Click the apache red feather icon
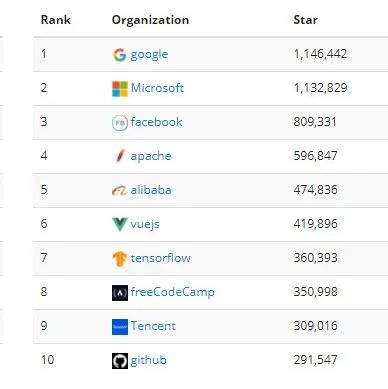This screenshot has width=388, height=389. point(120,156)
